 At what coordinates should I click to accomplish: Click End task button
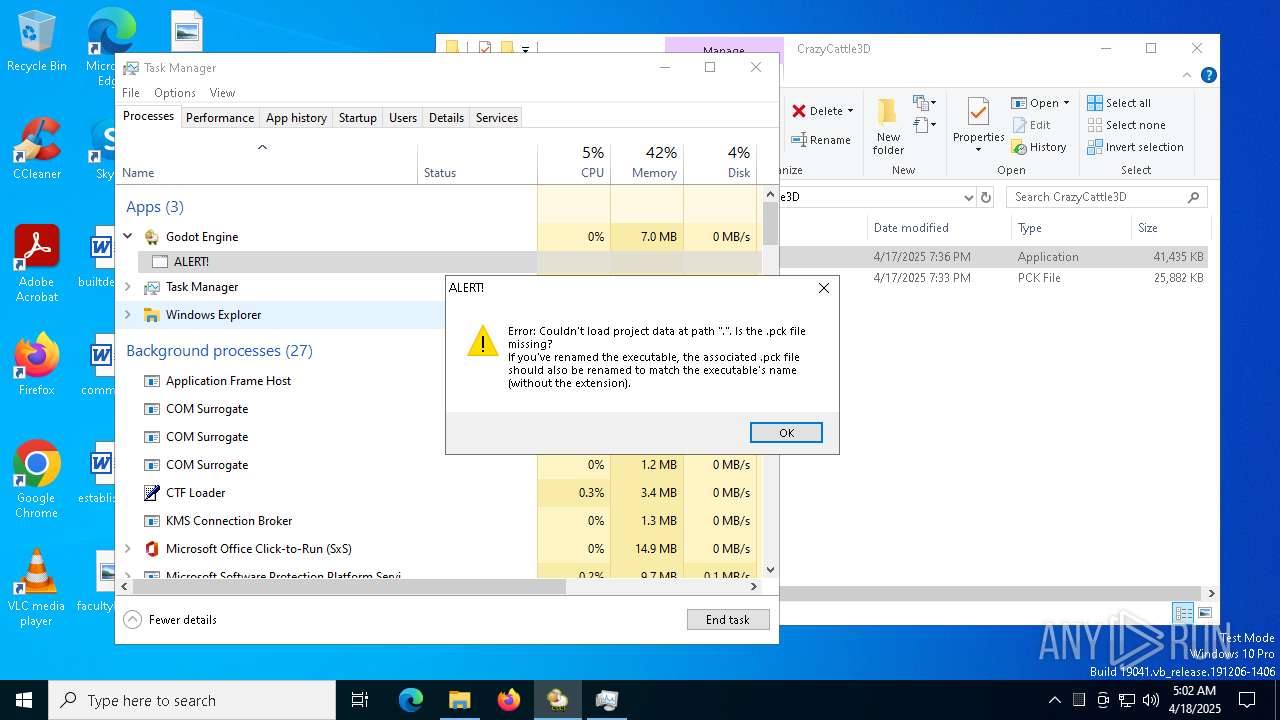(728, 620)
